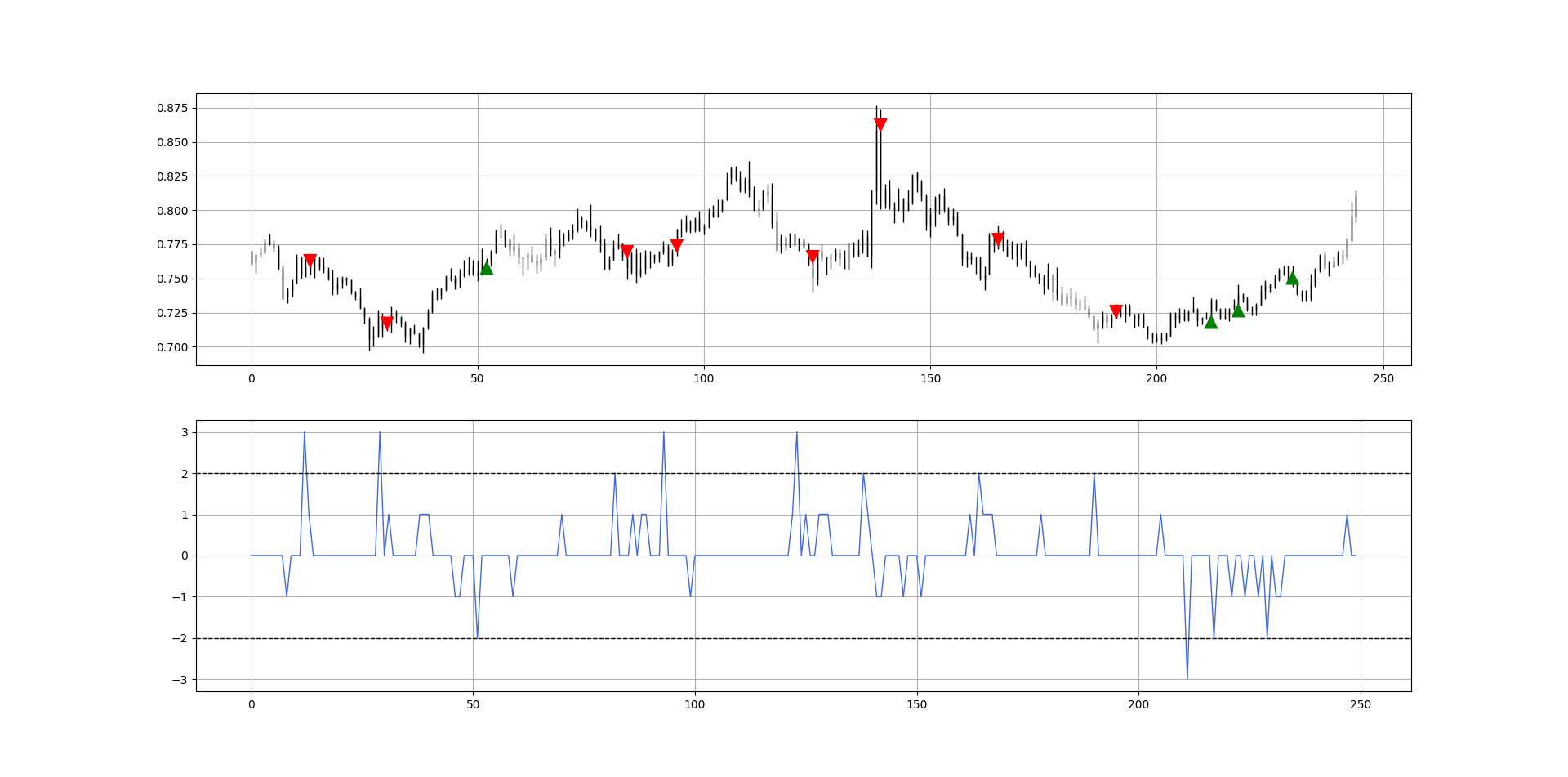Click the 150 x-axis label of the price chart

tap(930, 378)
